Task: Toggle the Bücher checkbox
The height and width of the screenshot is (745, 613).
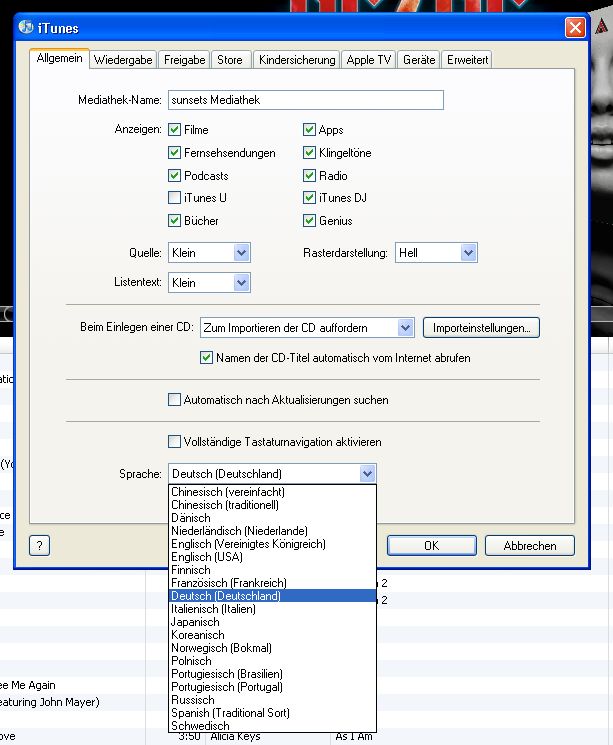Action: point(174,220)
